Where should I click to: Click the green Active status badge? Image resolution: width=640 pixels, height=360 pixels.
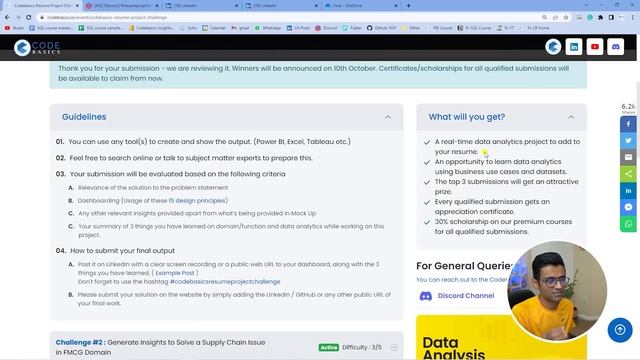pos(329,347)
